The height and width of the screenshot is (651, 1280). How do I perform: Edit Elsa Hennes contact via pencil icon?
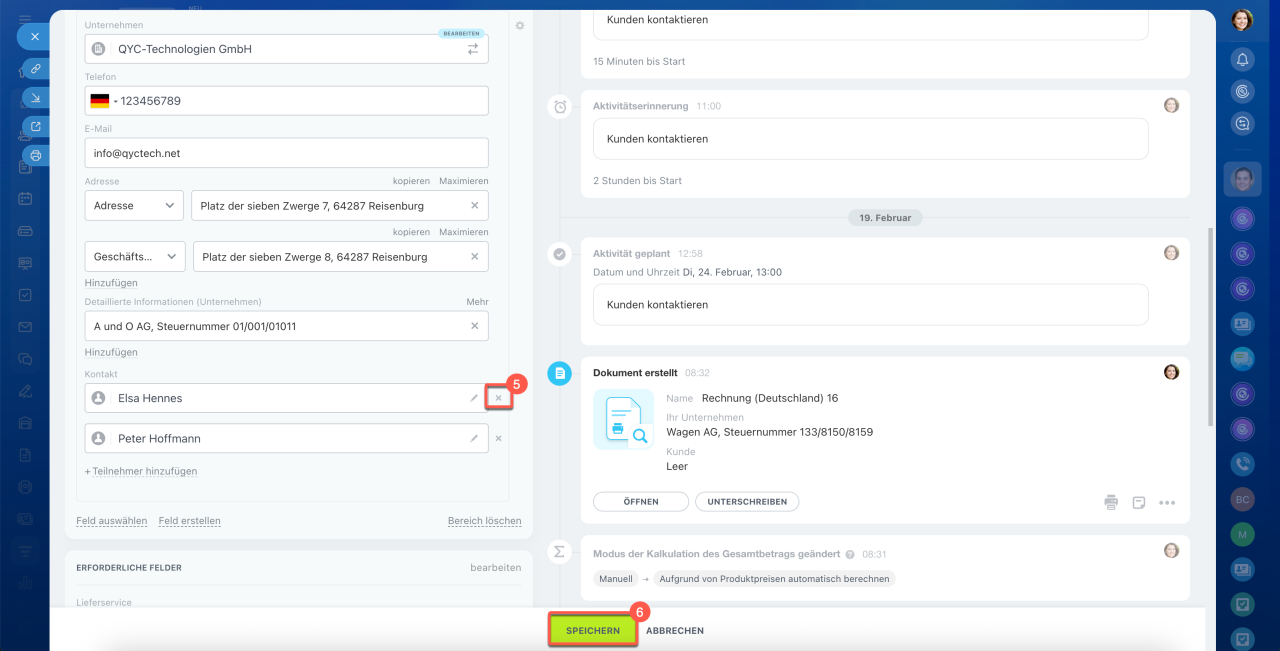click(474, 398)
